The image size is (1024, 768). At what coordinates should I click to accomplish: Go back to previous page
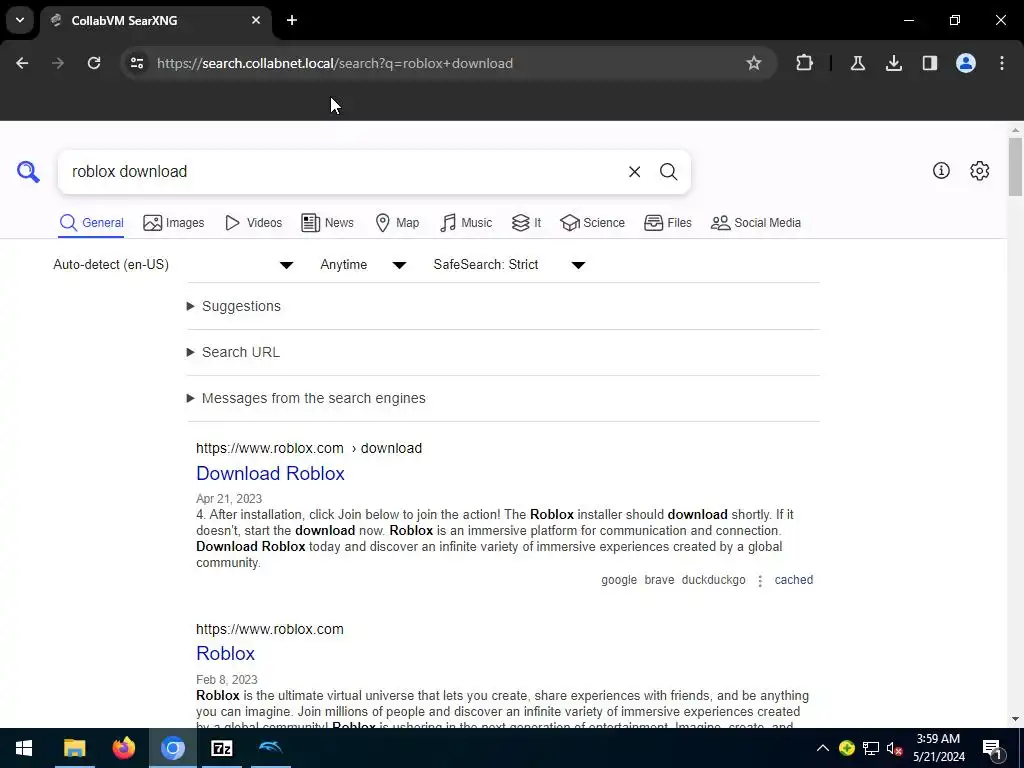22,63
